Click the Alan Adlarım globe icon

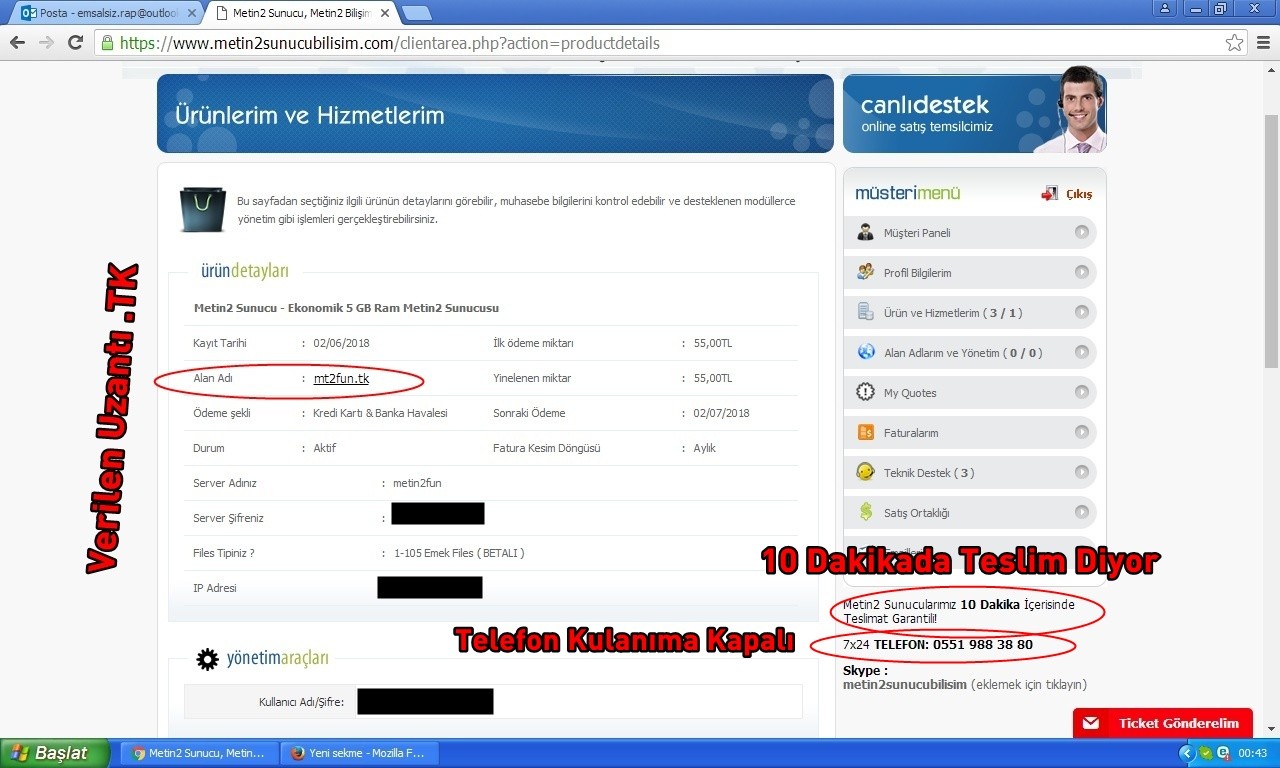coord(866,353)
